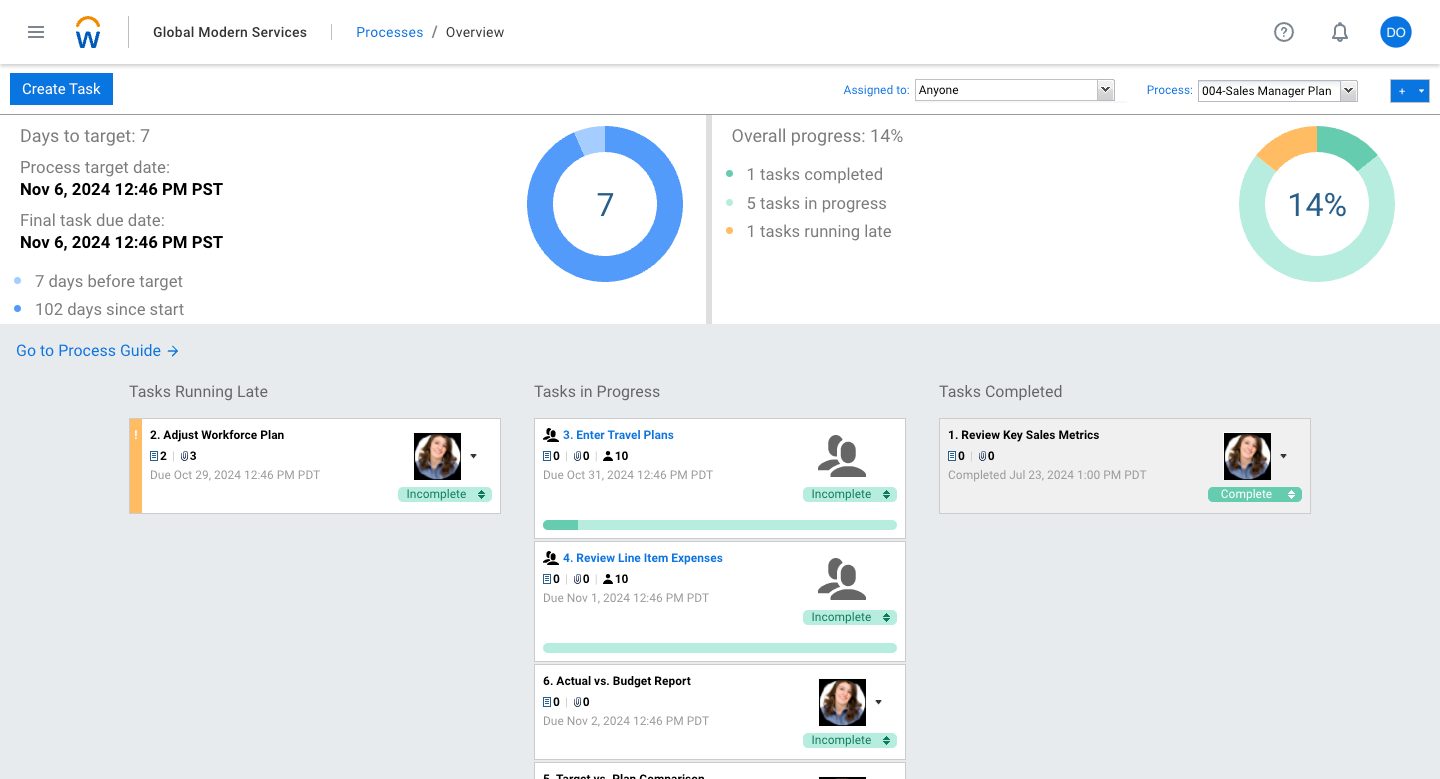Viewport: 1440px width, 779px height.
Task: Expand the avatar dropdown on Actual vs. Budget Report
Action: click(879, 701)
